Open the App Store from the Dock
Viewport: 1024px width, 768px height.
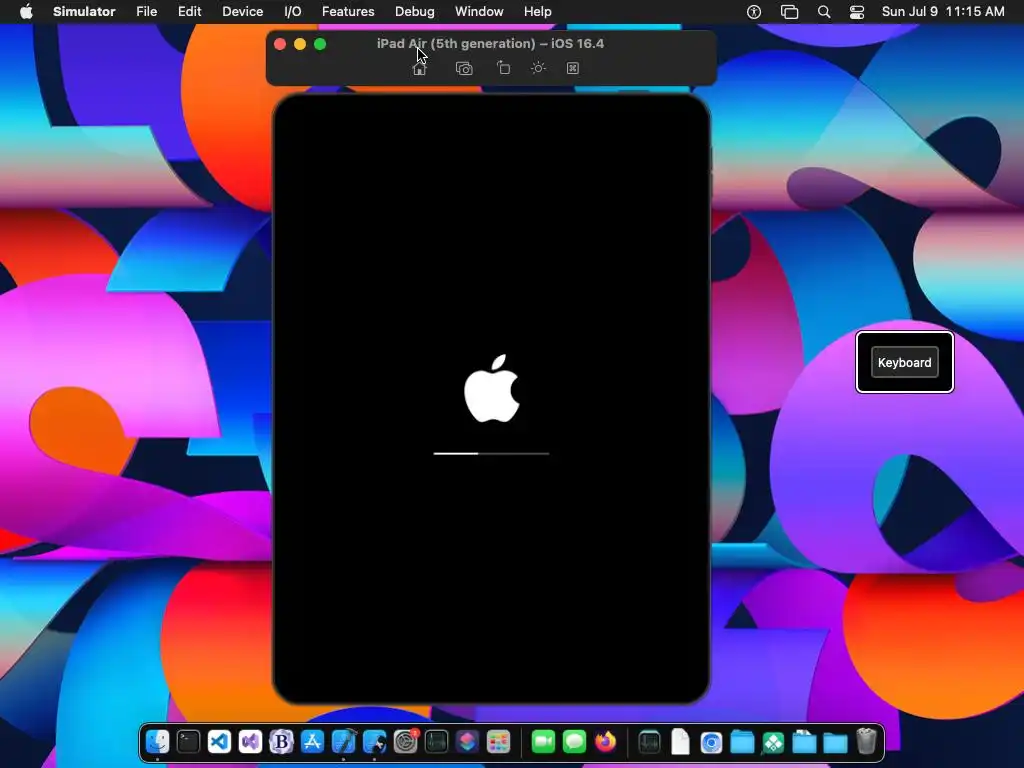pos(312,742)
